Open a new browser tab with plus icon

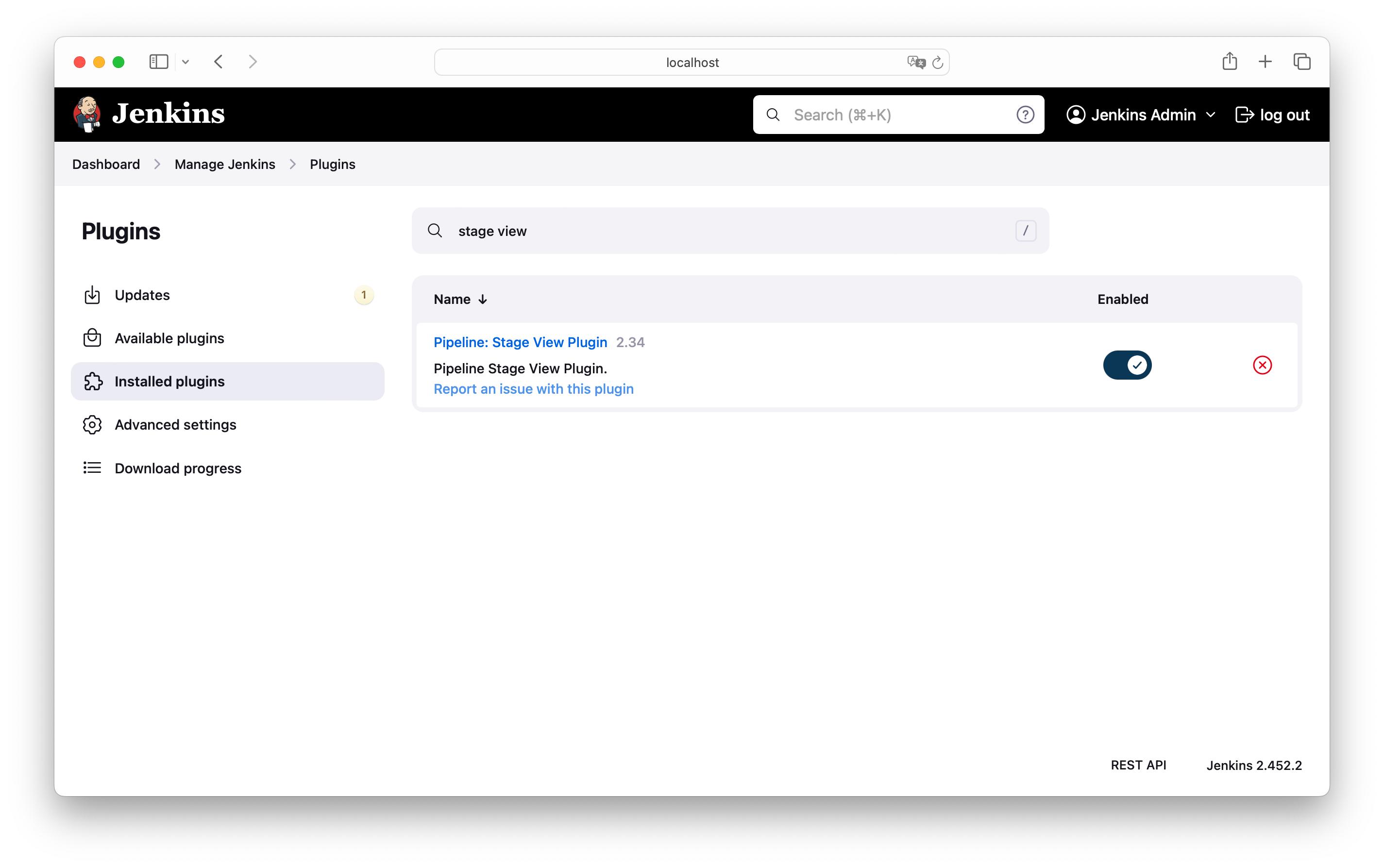1265,62
